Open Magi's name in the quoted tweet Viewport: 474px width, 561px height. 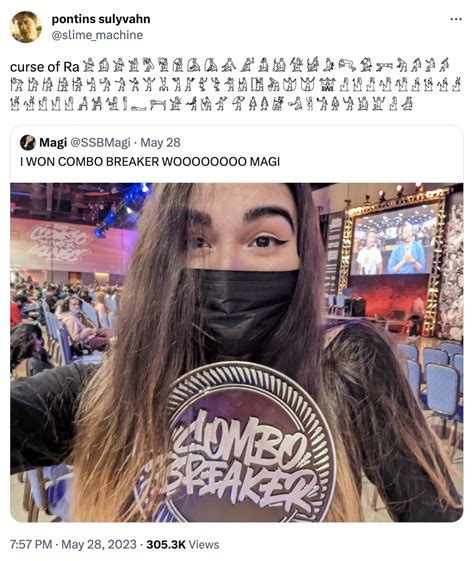(x=53, y=143)
